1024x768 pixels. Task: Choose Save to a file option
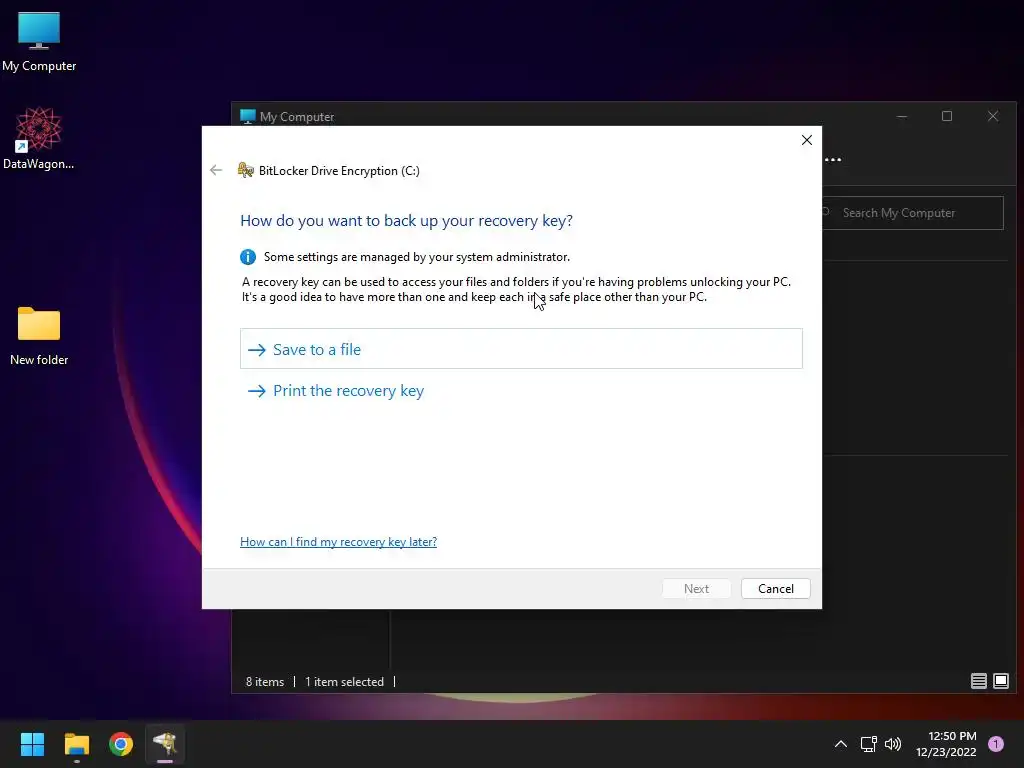tap(521, 349)
